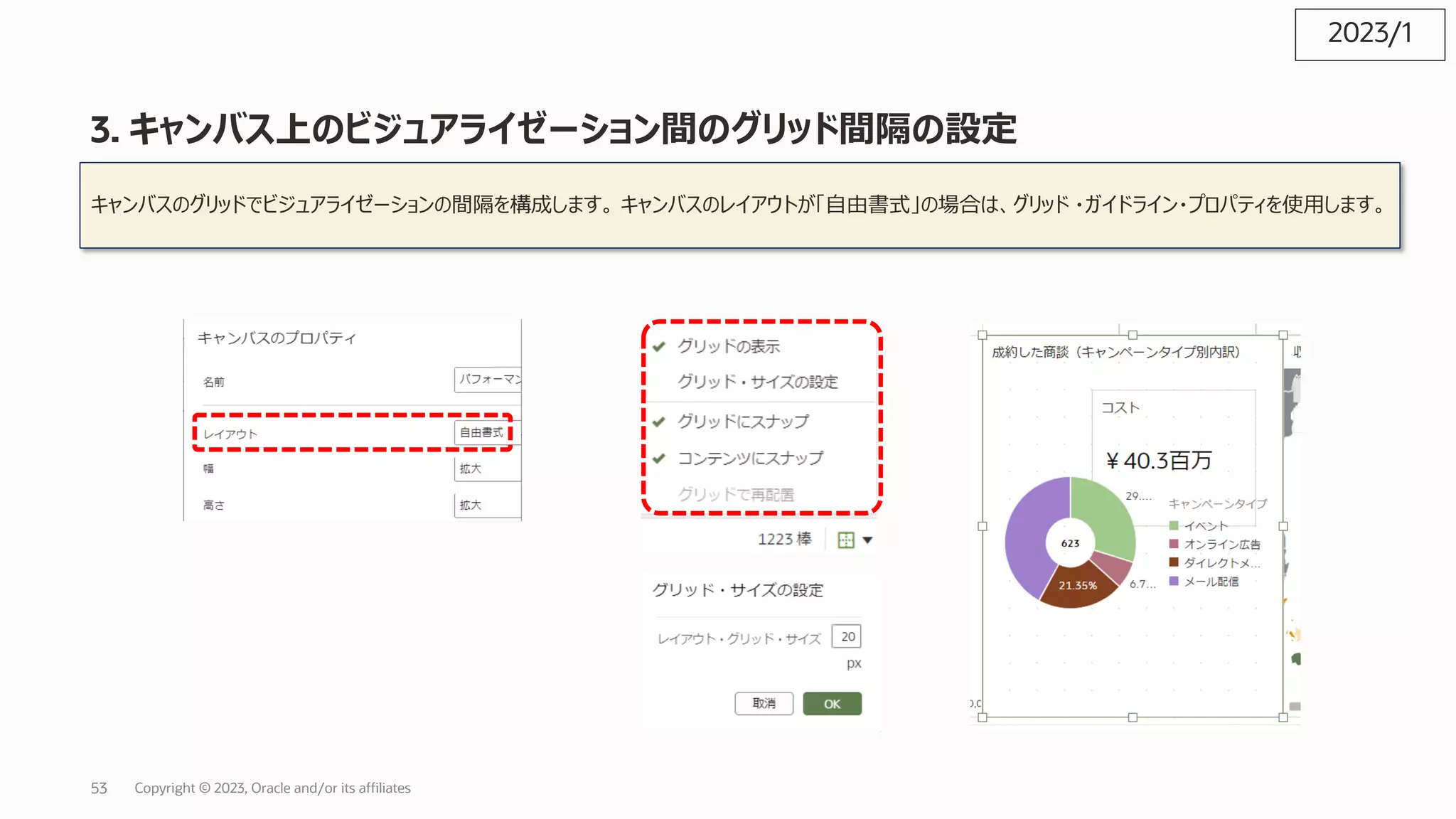Click the bottom-center resize handle of visualization

tap(1133, 717)
